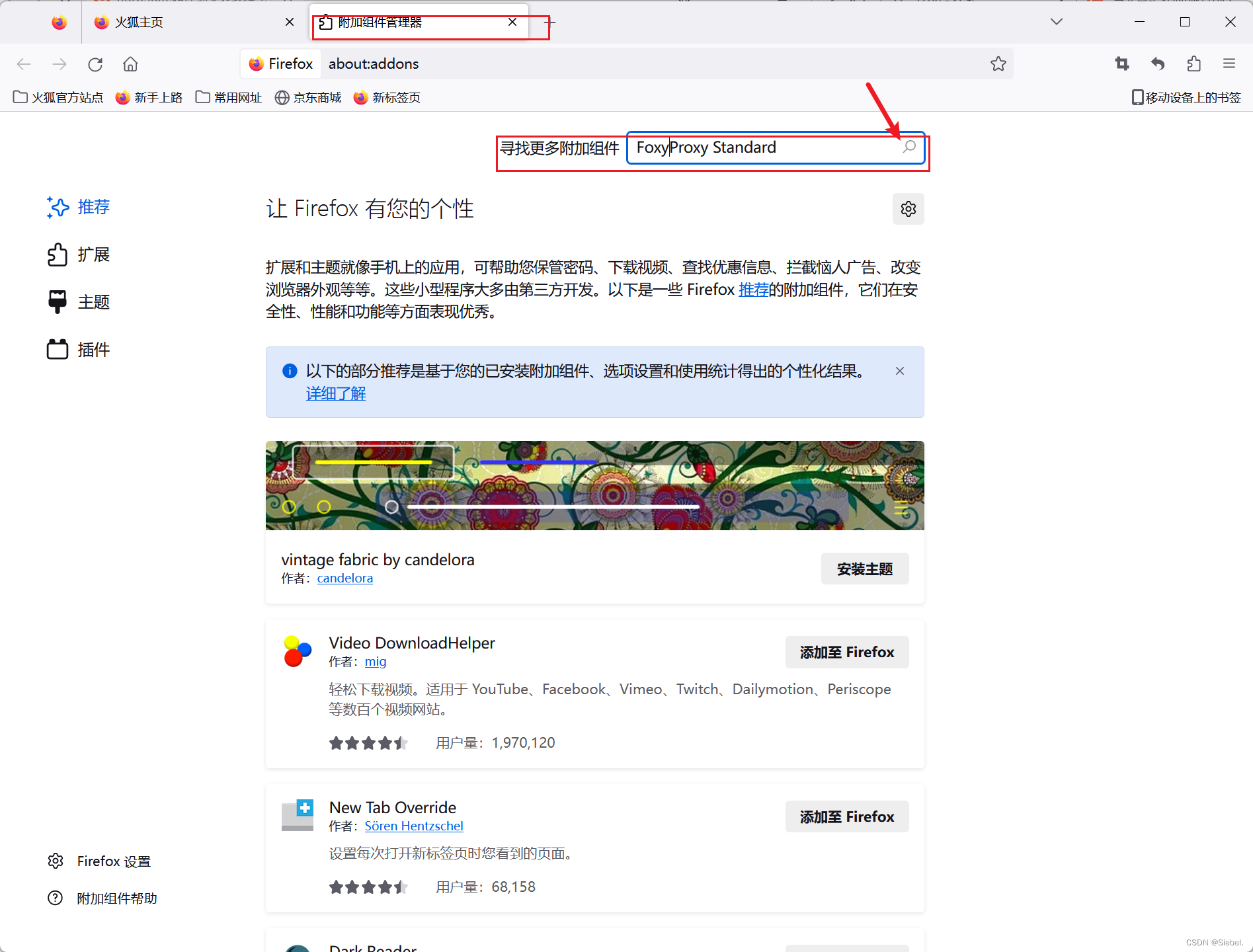Image resolution: width=1253 pixels, height=952 pixels.
Task: Dismiss the personalized recommendations notice
Action: pyautogui.click(x=899, y=371)
